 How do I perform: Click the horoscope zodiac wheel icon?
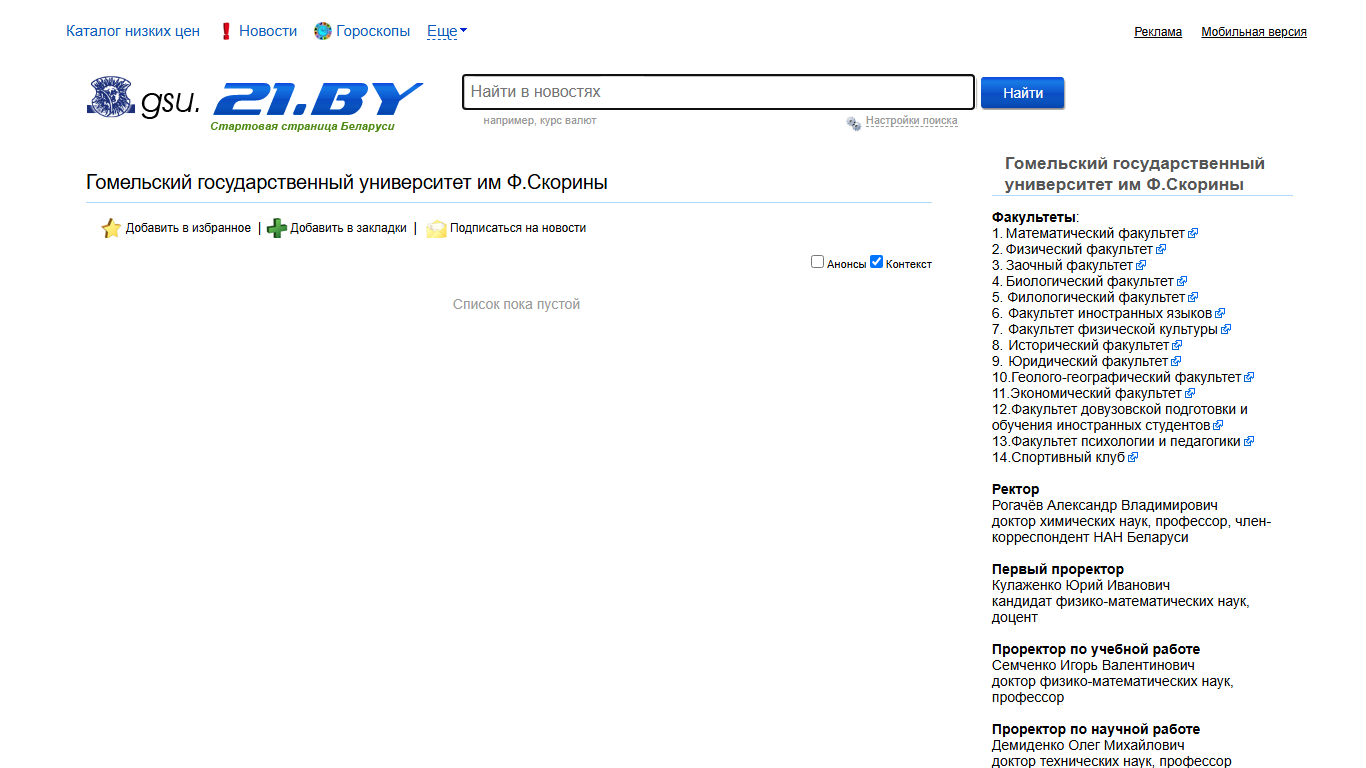click(322, 31)
